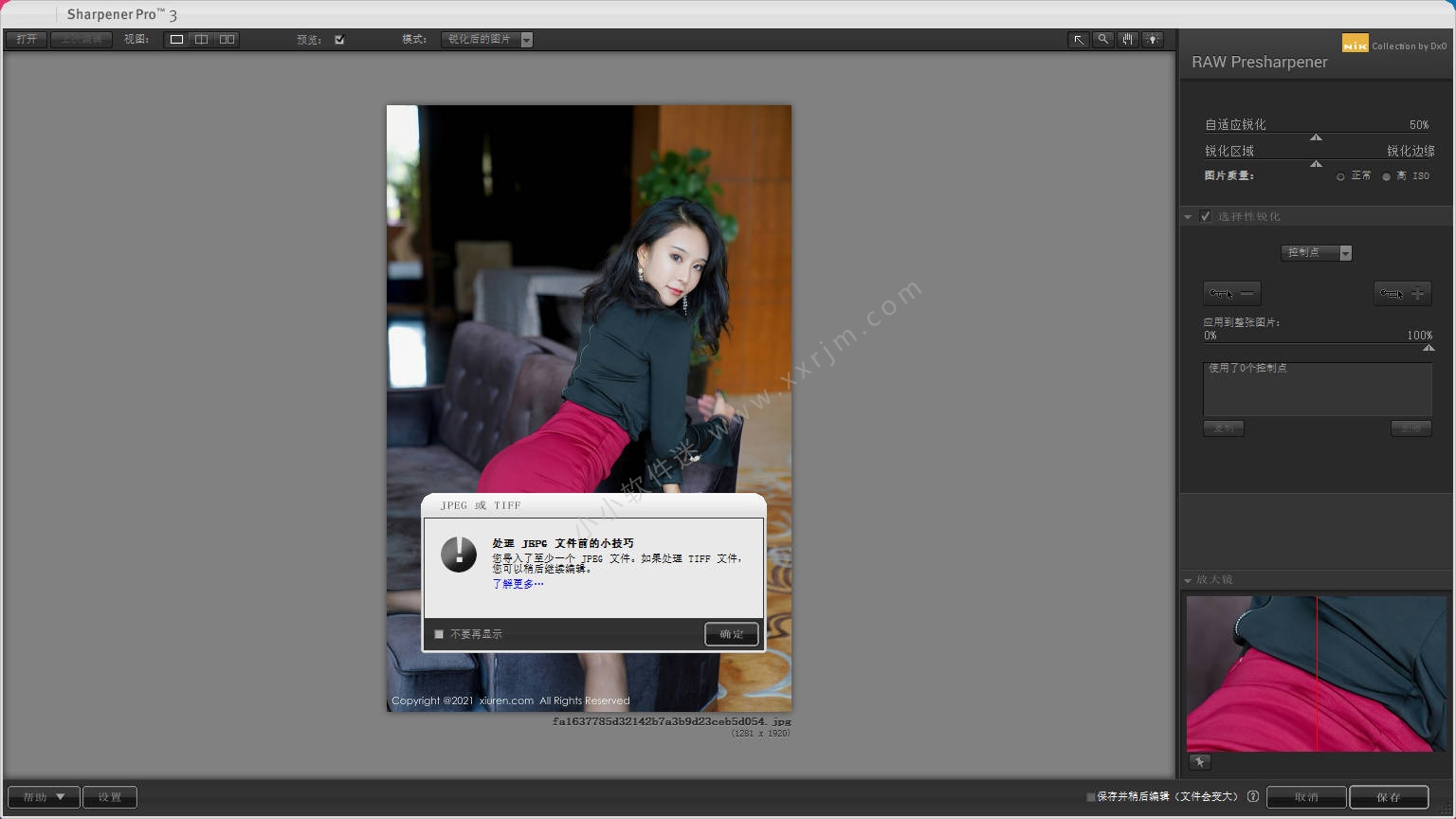Toggle the 预览 preview checkbox
This screenshot has width=1456, height=819.
click(x=339, y=40)
